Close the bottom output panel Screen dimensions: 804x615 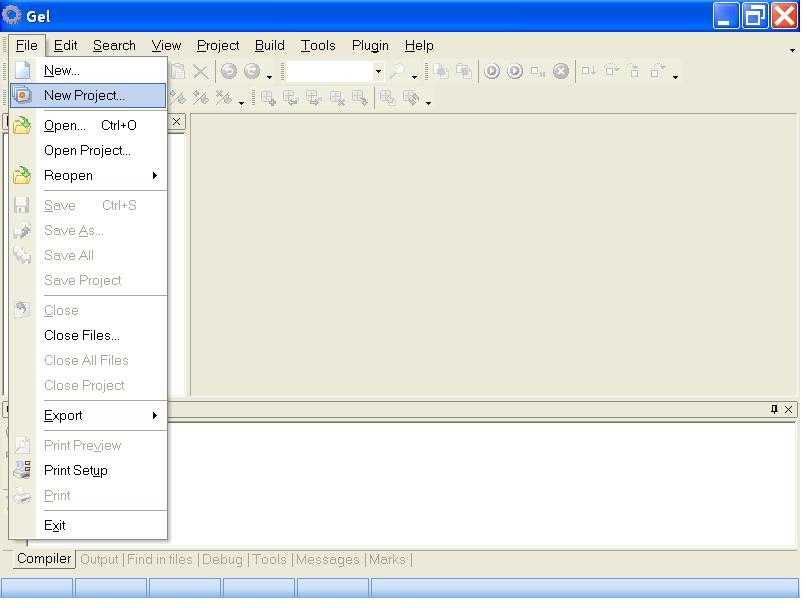pos(789,410)
